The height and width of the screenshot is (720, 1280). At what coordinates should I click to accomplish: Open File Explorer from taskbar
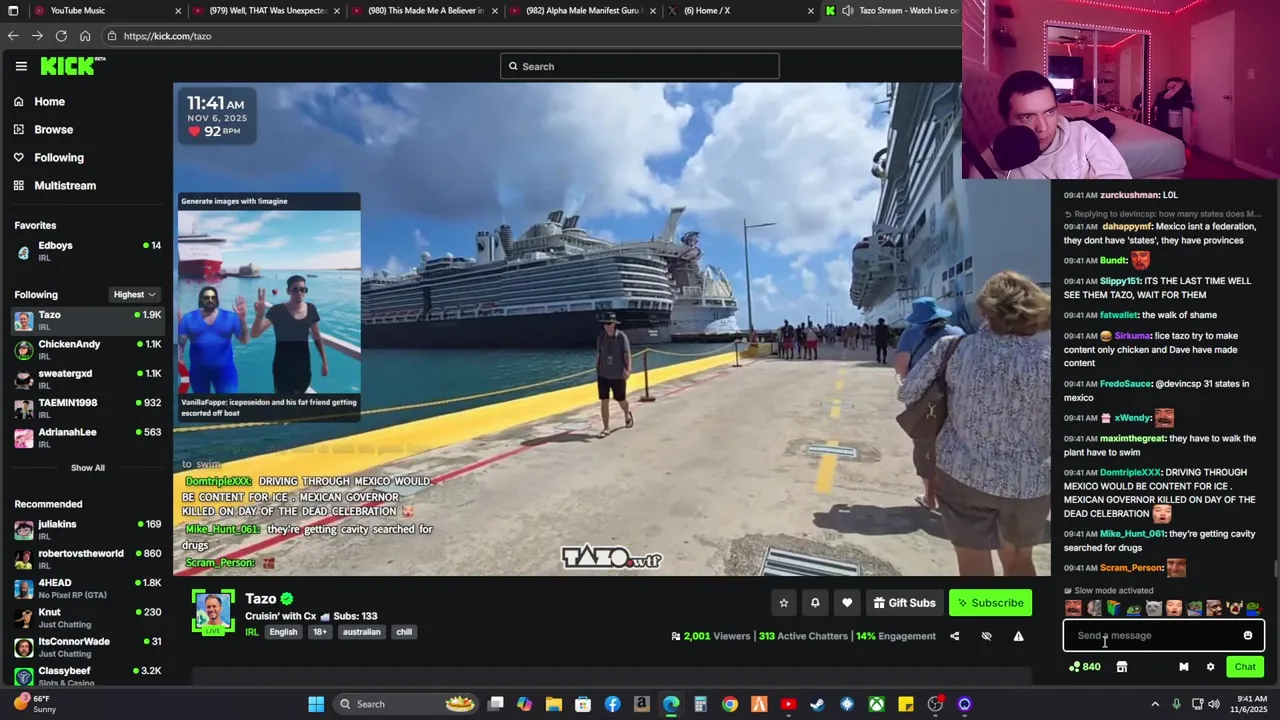point(554,704)
